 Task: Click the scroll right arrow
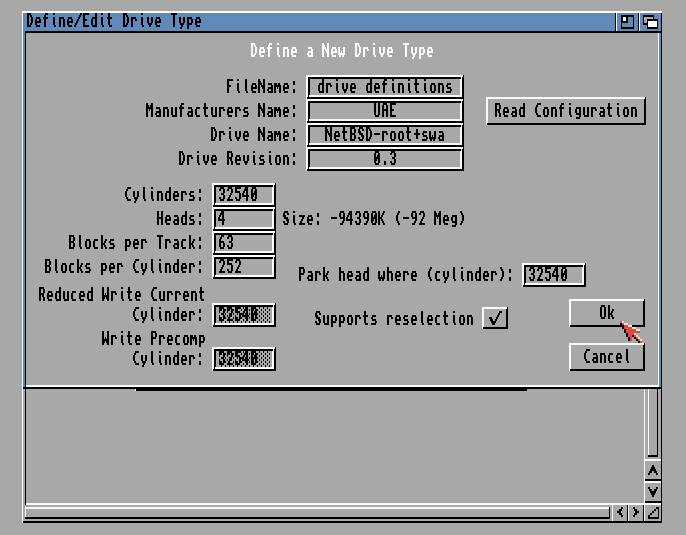636,513
